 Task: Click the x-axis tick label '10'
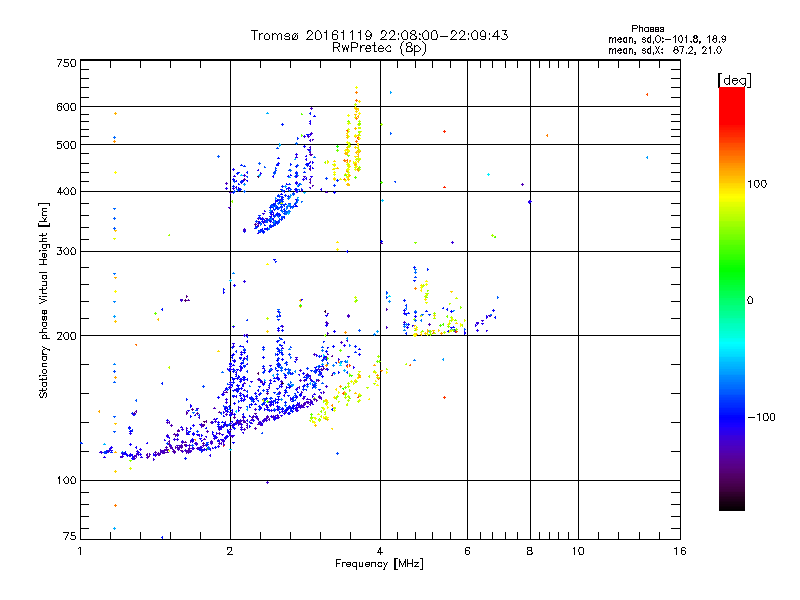578,551
